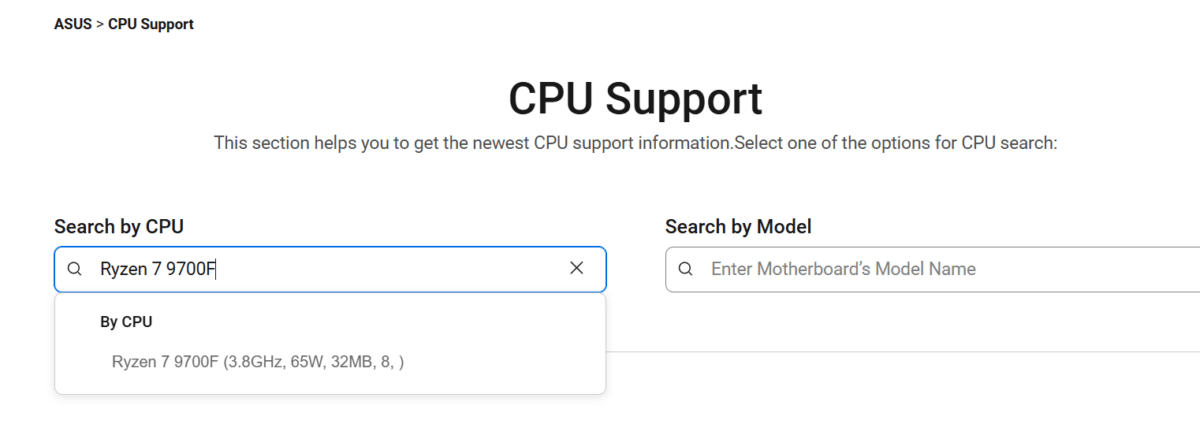Screen dimensions: 1200x424
Task: Click the 'Enter Motherboard's Model Name' placeholder
Action: click(843, 269)
